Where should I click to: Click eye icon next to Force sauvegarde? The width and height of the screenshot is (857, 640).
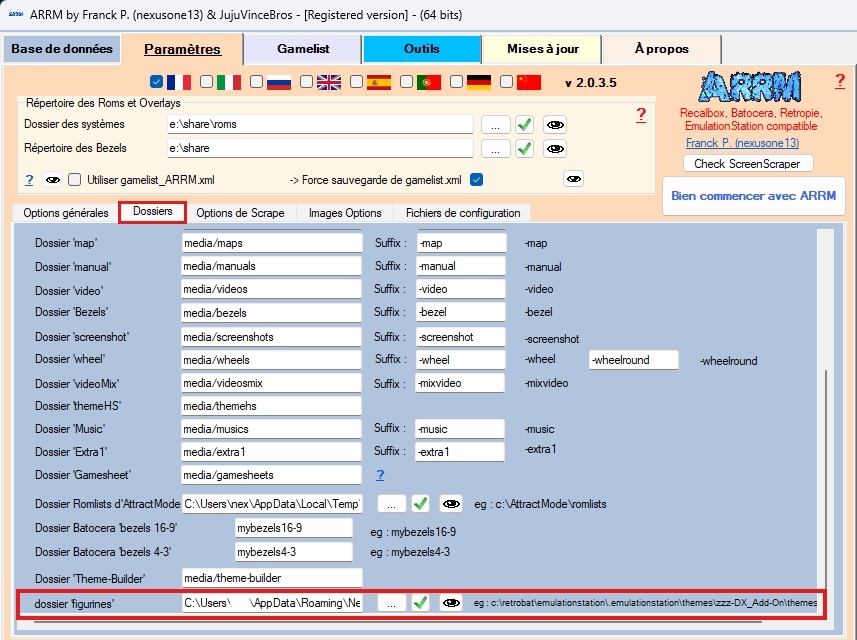[573, 180]
